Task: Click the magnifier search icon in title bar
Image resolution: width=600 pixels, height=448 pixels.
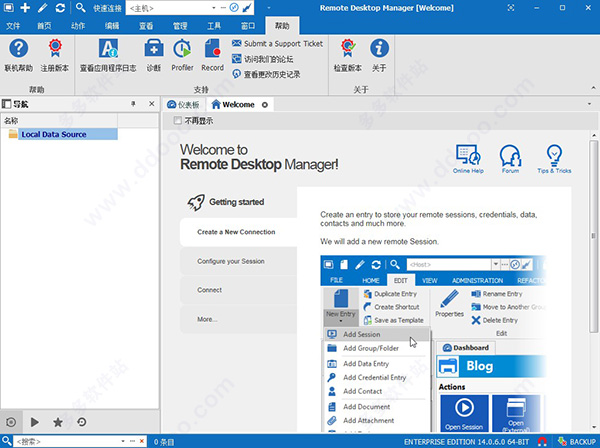Action: coord(80,8)
